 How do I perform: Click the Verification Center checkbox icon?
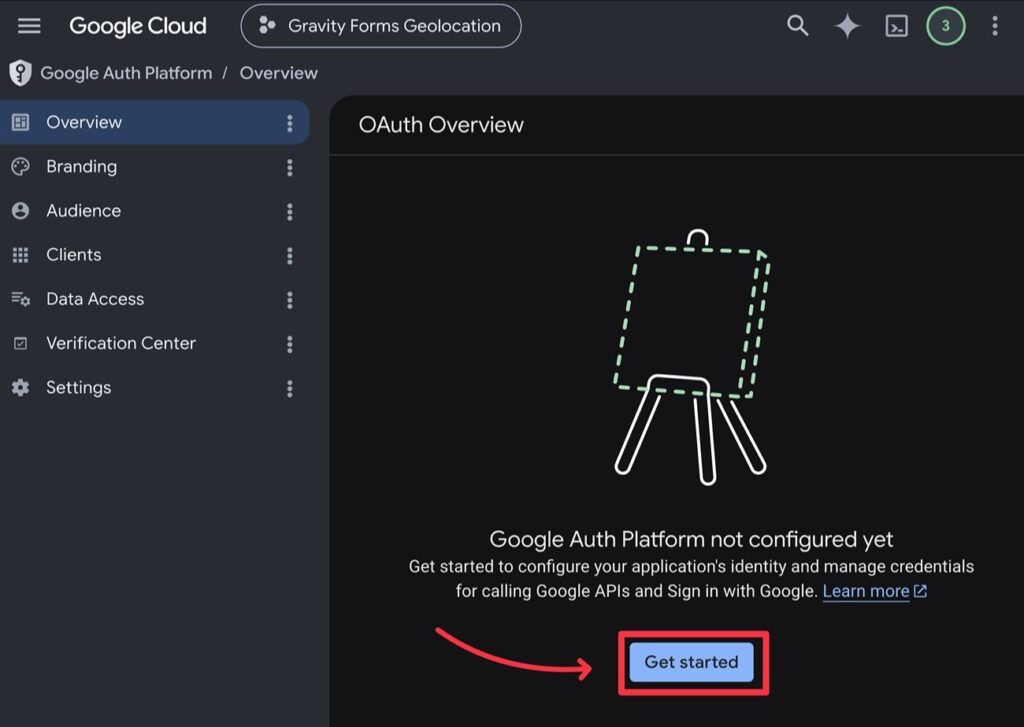coord(20,344)
